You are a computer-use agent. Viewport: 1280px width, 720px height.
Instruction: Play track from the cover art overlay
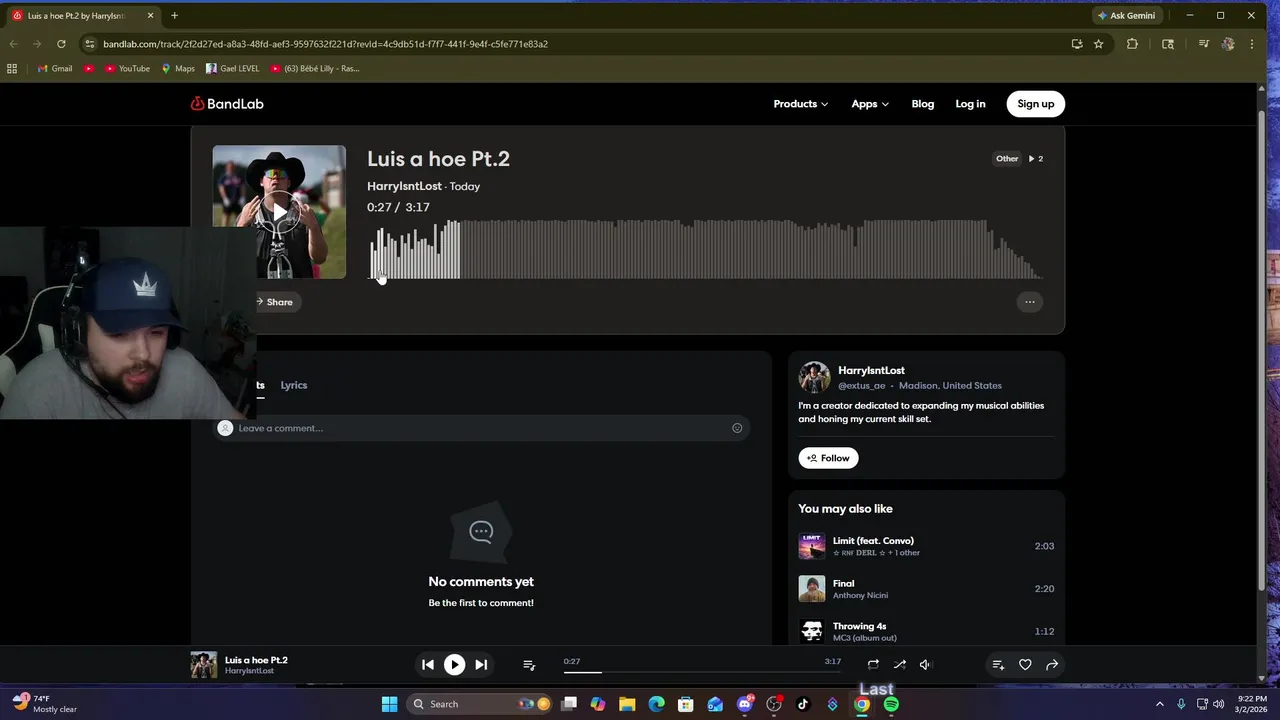point(279,212)
